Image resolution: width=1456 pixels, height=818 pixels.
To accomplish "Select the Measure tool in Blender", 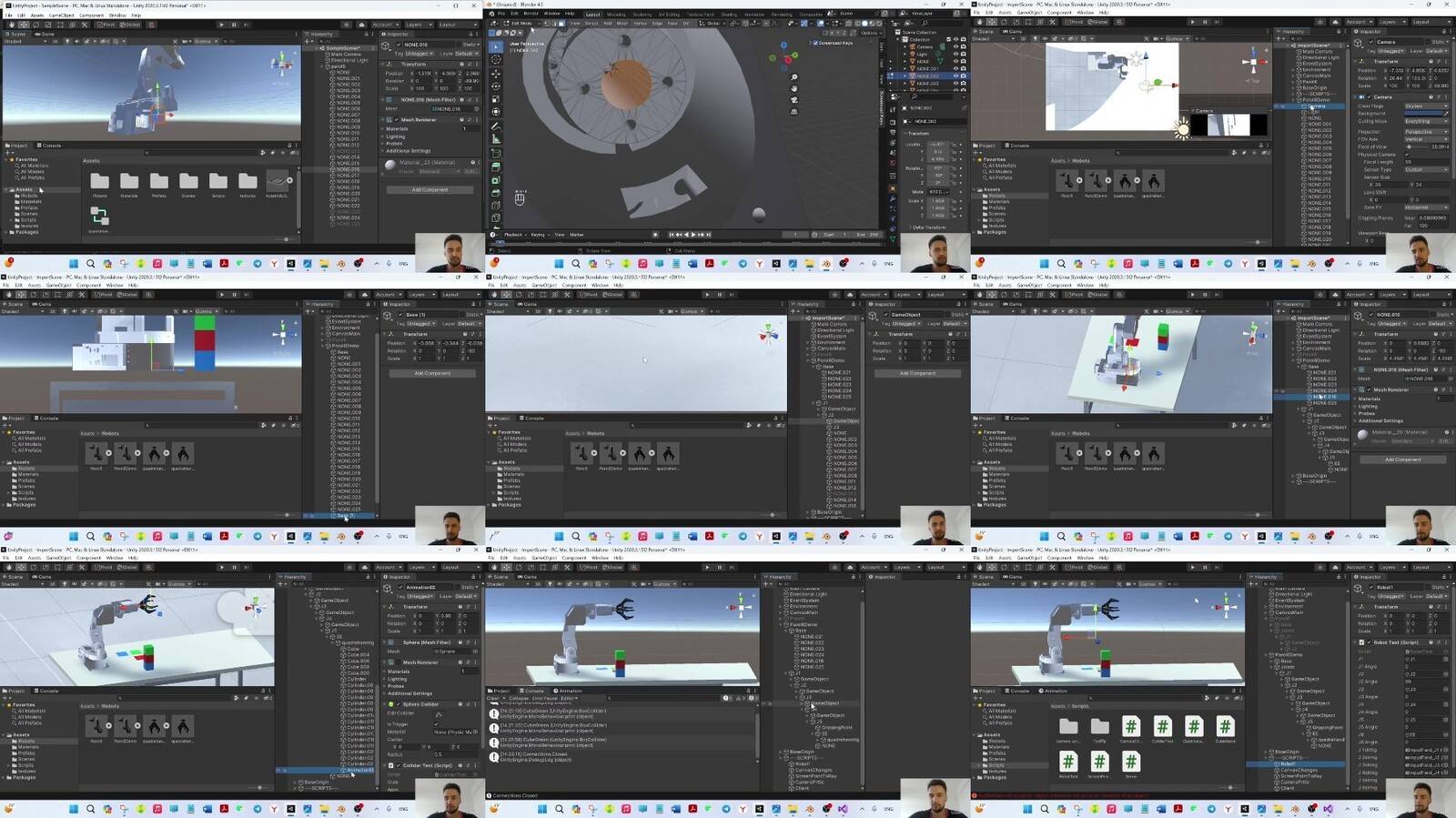I will pos(495,139).
